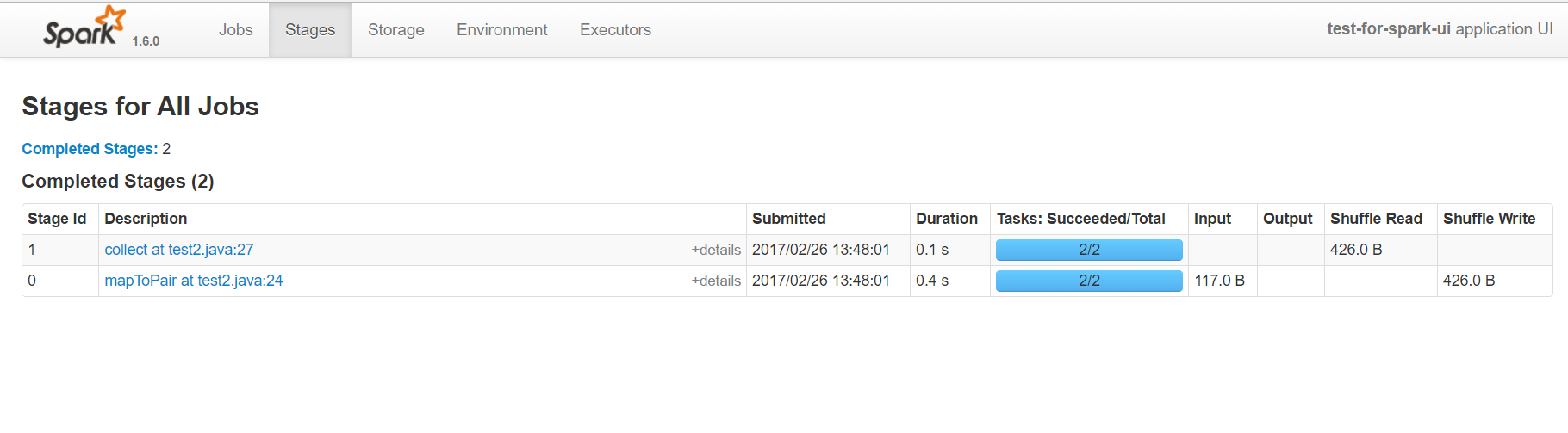This screenshot has height=433, width=1568.
Task: Open collect at test2.java:27 stage
Action: [x=179, y=250]
